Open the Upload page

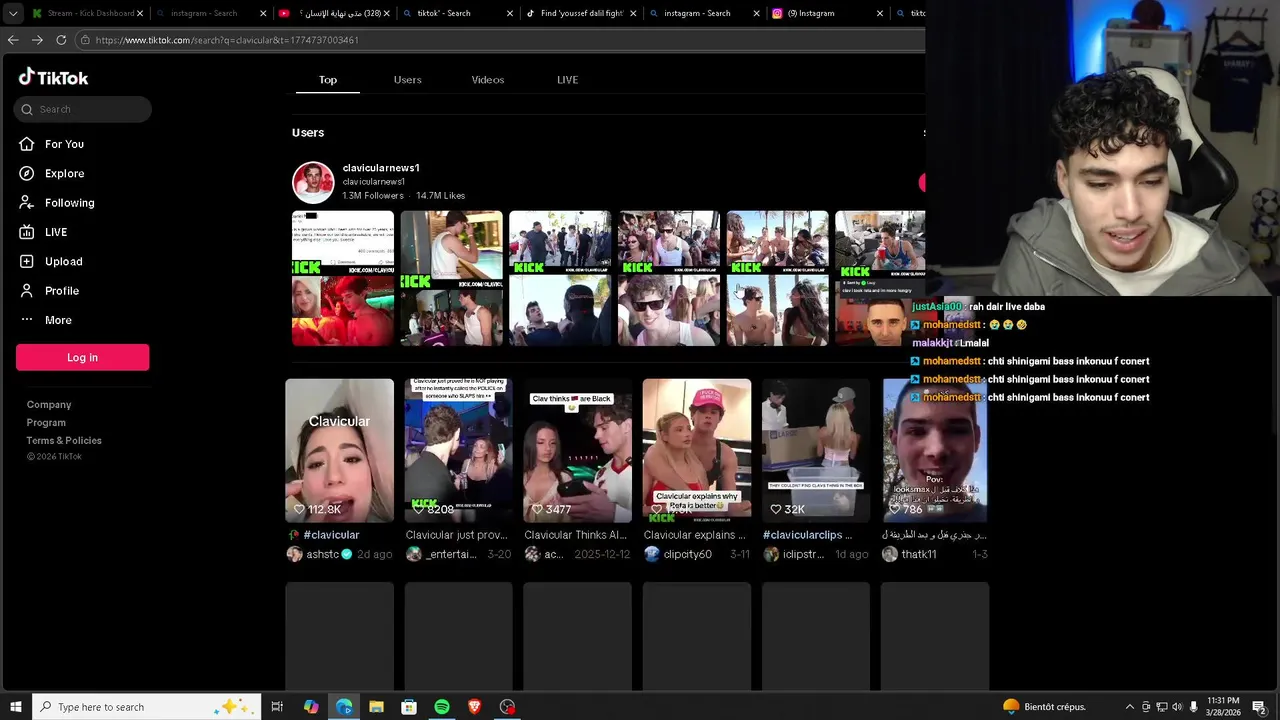tap(63, 261)
